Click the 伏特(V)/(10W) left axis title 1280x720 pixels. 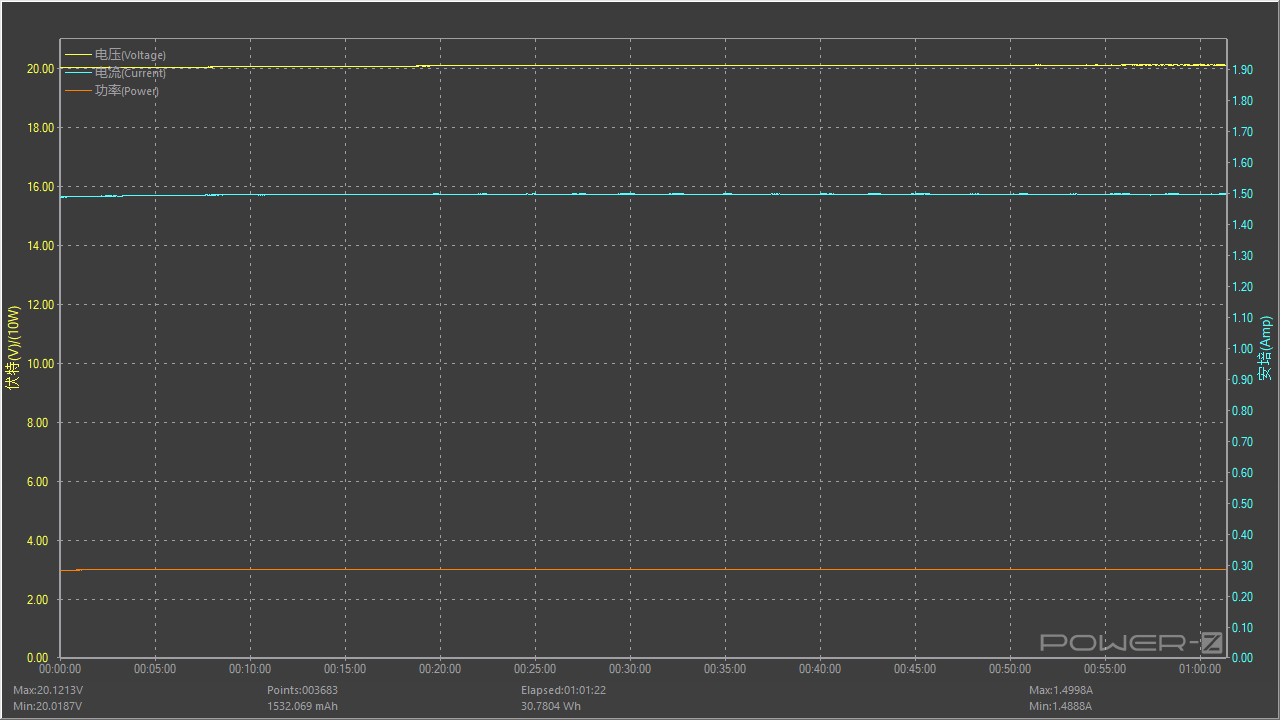[13, 348]
